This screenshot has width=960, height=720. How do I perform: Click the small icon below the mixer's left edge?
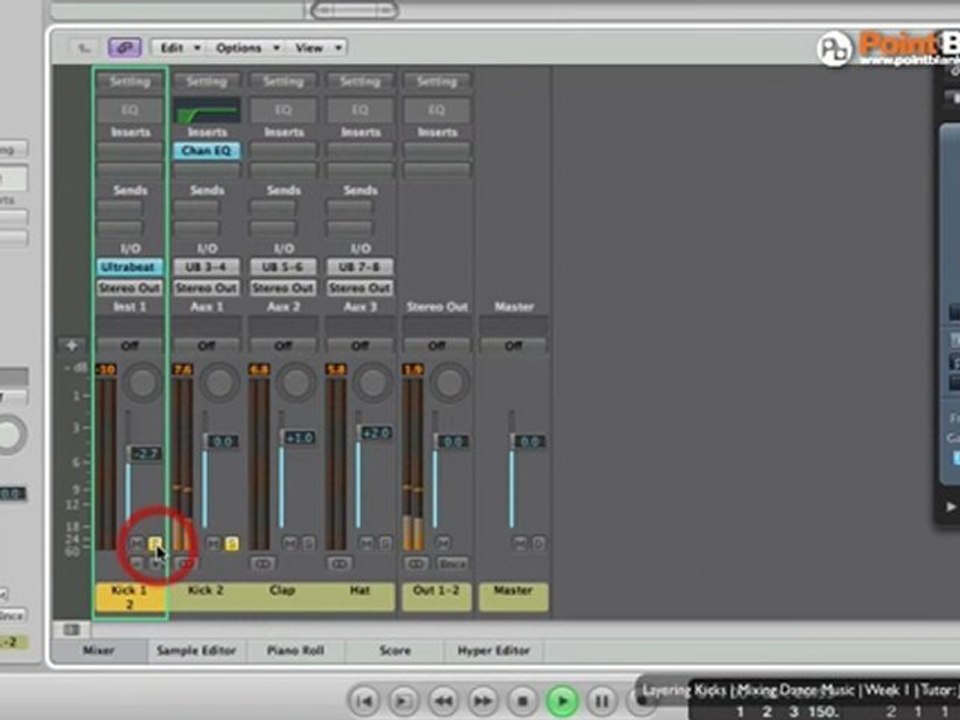pyautogui.click(x=71, y=629)
